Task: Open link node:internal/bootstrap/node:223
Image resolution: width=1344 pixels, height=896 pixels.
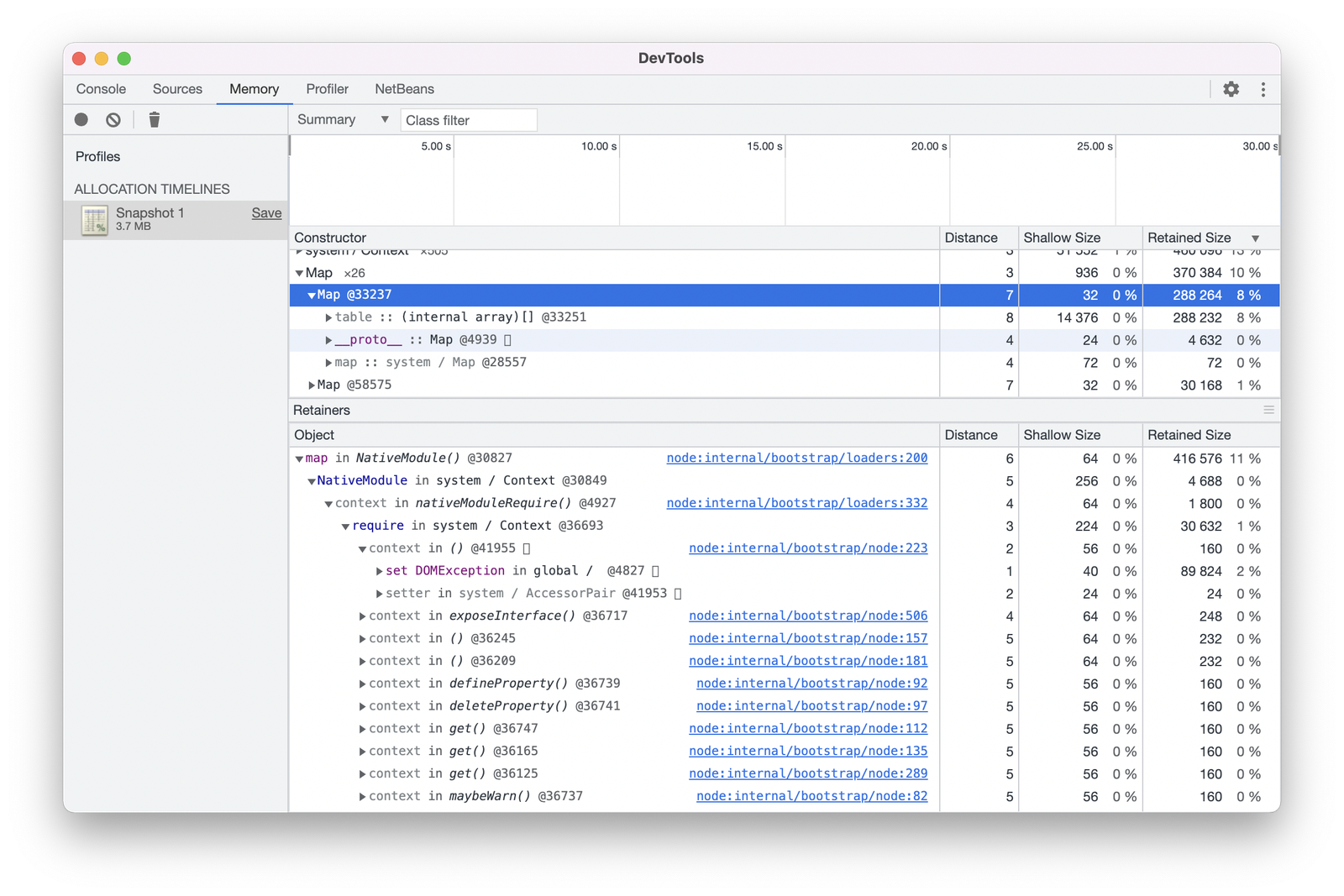Action: point(808,548)
